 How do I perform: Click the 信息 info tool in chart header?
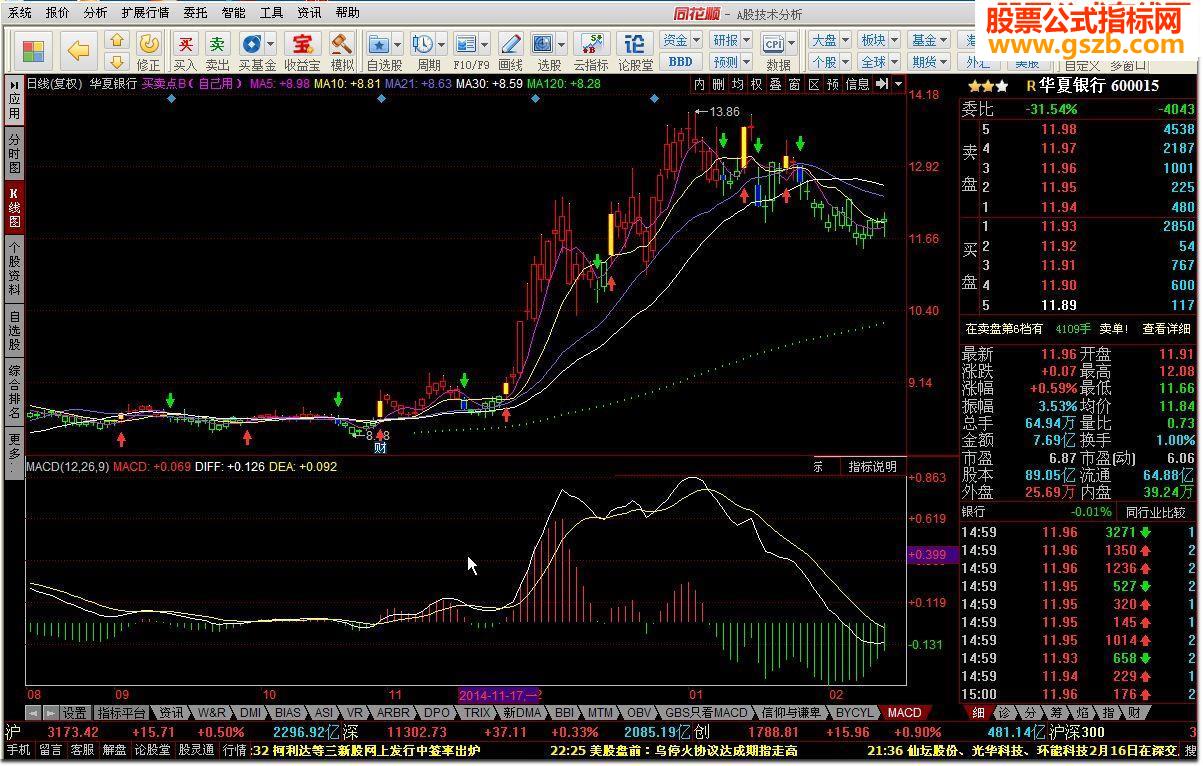point(858,84)
